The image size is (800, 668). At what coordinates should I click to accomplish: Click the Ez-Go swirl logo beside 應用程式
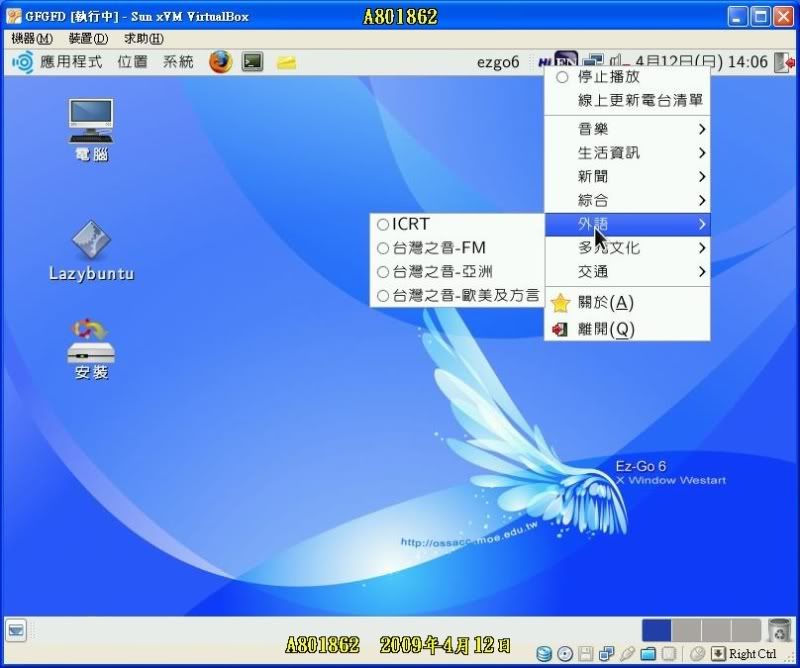[23, 62]
